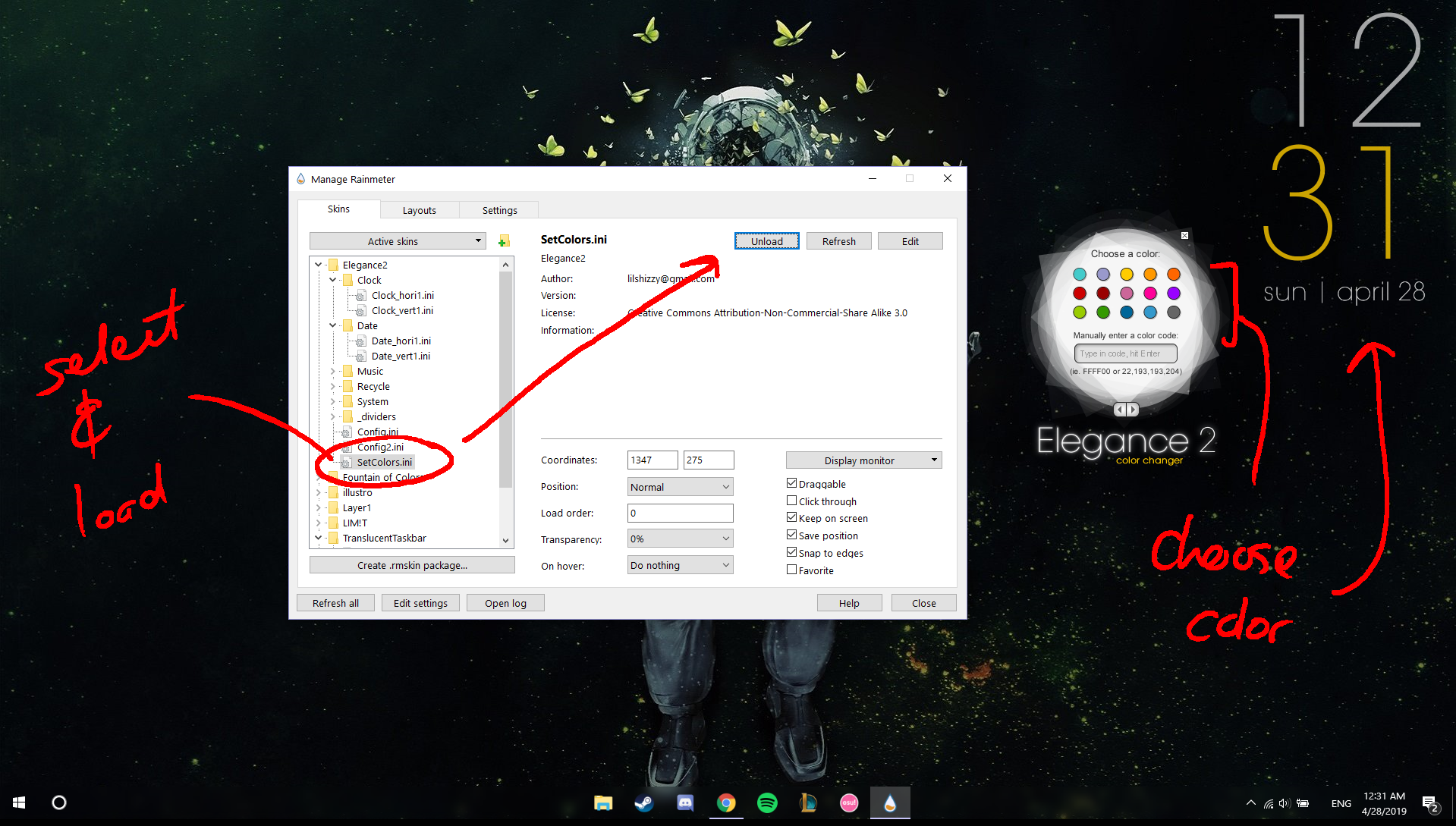Viewport: 1456px width, 826px height.
Task: Check the Favorite checkbox
Action: click(x=791, y=569)
